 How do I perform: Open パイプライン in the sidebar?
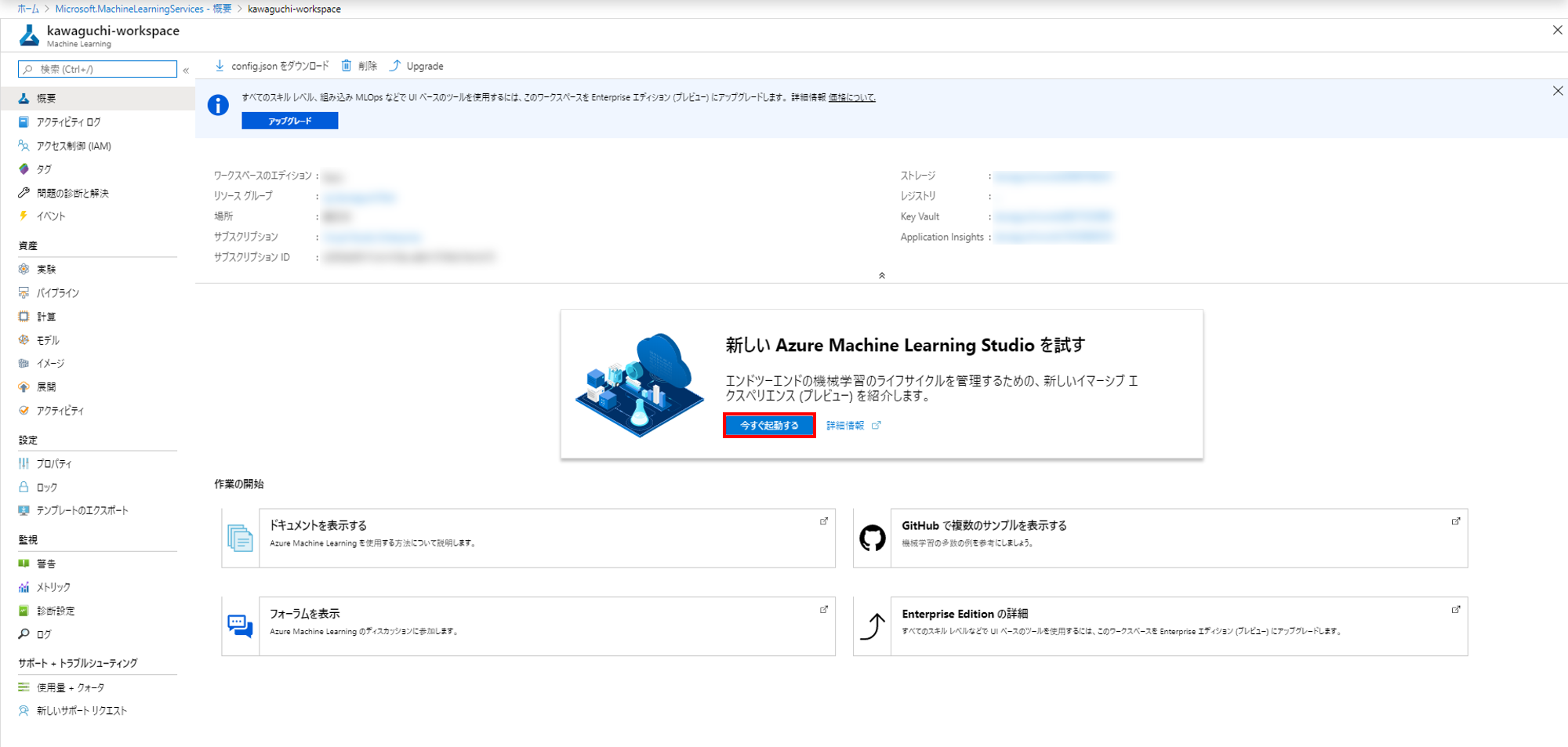pos(57,293)
